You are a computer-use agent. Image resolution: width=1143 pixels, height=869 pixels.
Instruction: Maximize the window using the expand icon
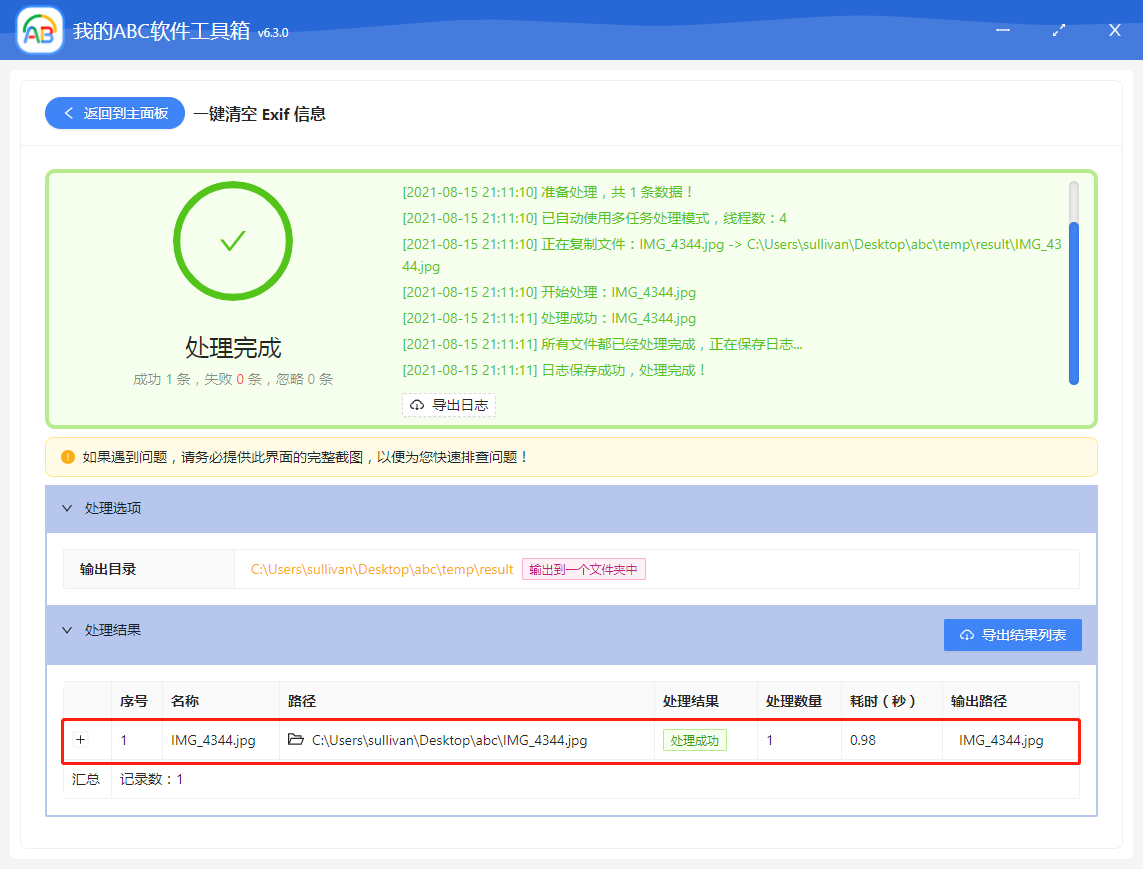coord(1058,31)
